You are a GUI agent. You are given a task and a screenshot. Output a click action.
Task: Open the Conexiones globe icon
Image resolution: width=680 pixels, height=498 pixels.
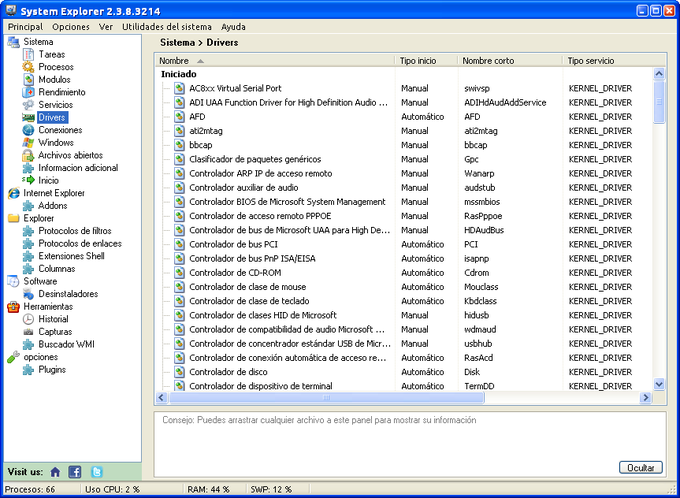tap(28, 130)
